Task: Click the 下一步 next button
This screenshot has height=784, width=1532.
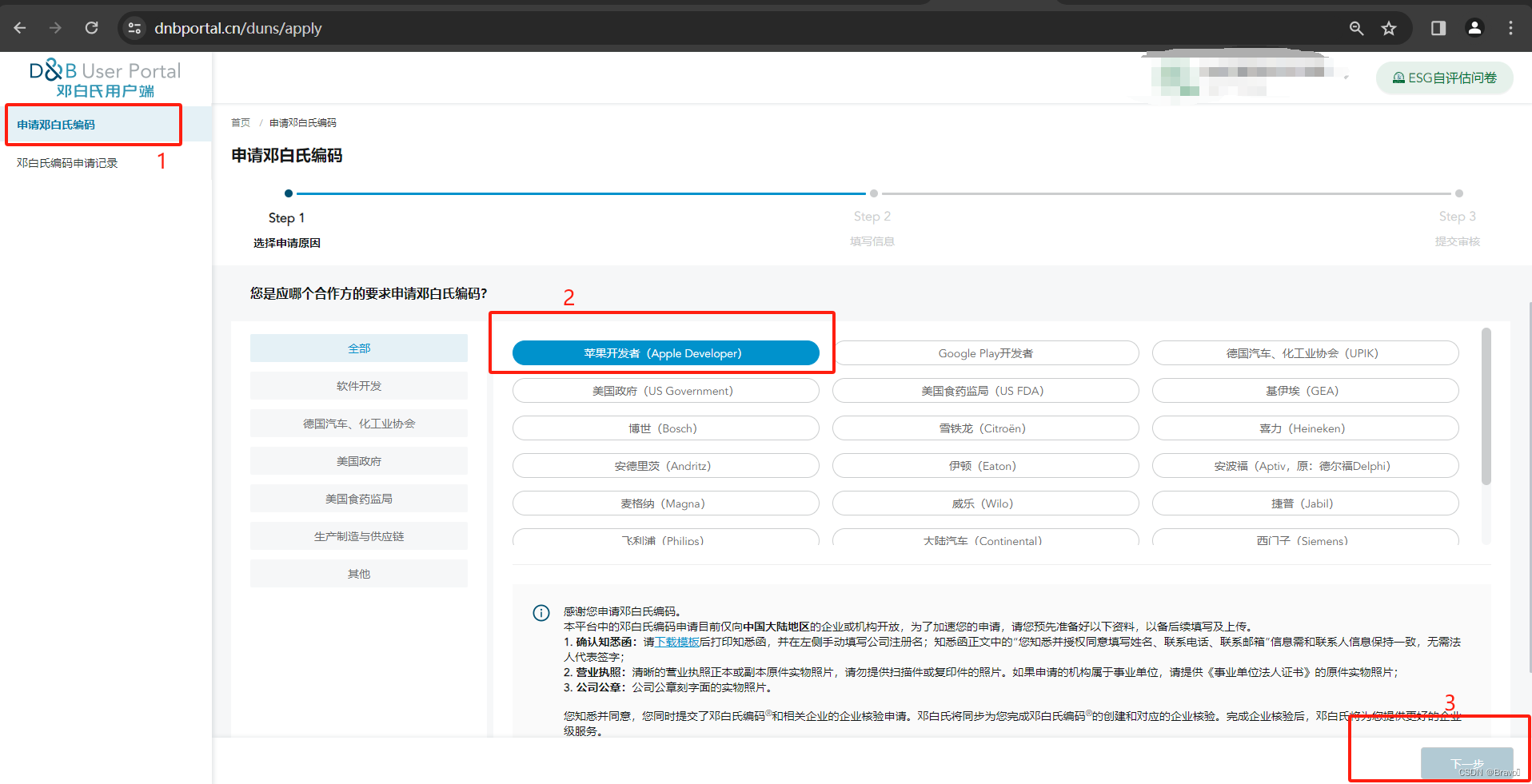Action: 1466,764
